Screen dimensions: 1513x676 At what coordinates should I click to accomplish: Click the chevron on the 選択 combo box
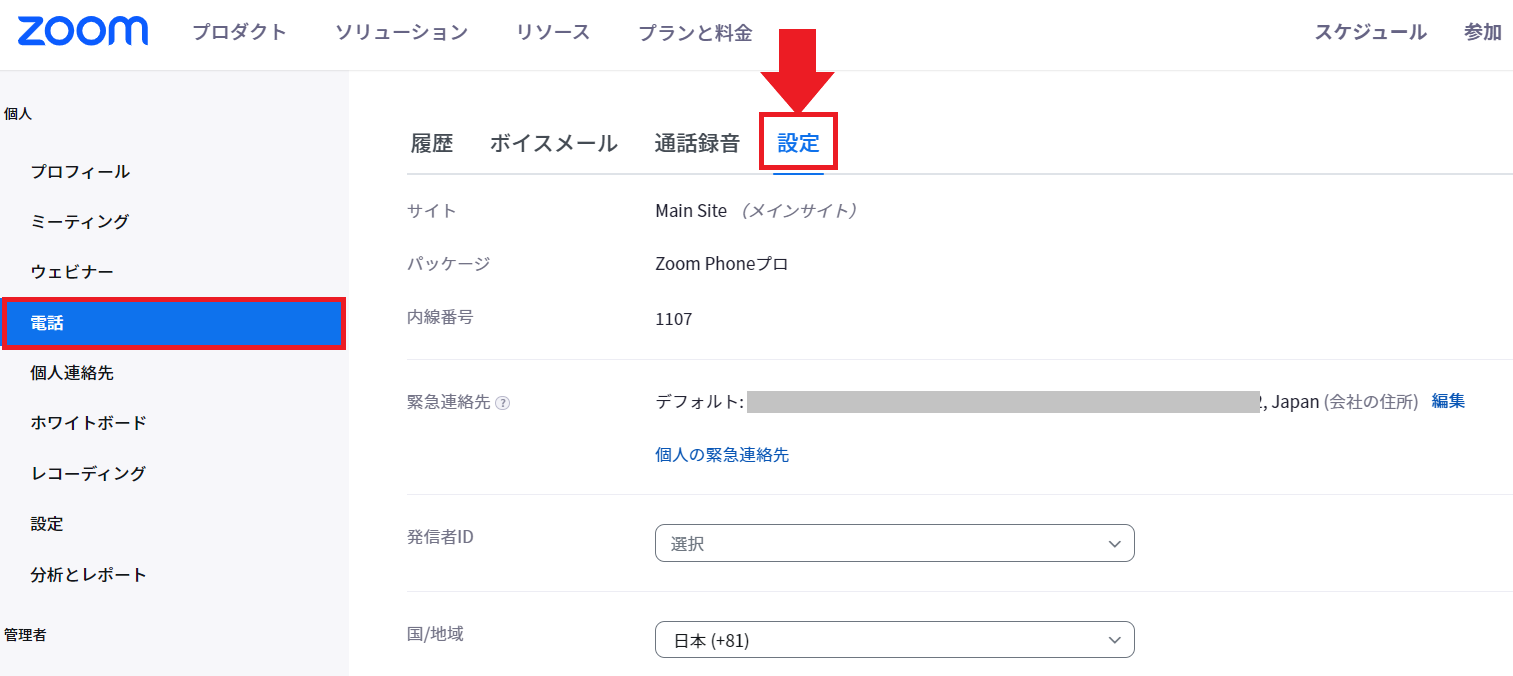(1115, 544)
